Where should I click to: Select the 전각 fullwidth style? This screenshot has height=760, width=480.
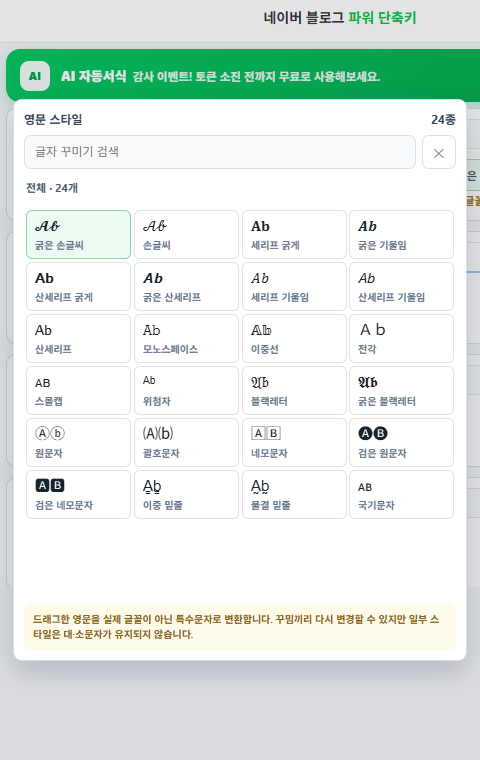pyautogui.click(x=401, y=338)
